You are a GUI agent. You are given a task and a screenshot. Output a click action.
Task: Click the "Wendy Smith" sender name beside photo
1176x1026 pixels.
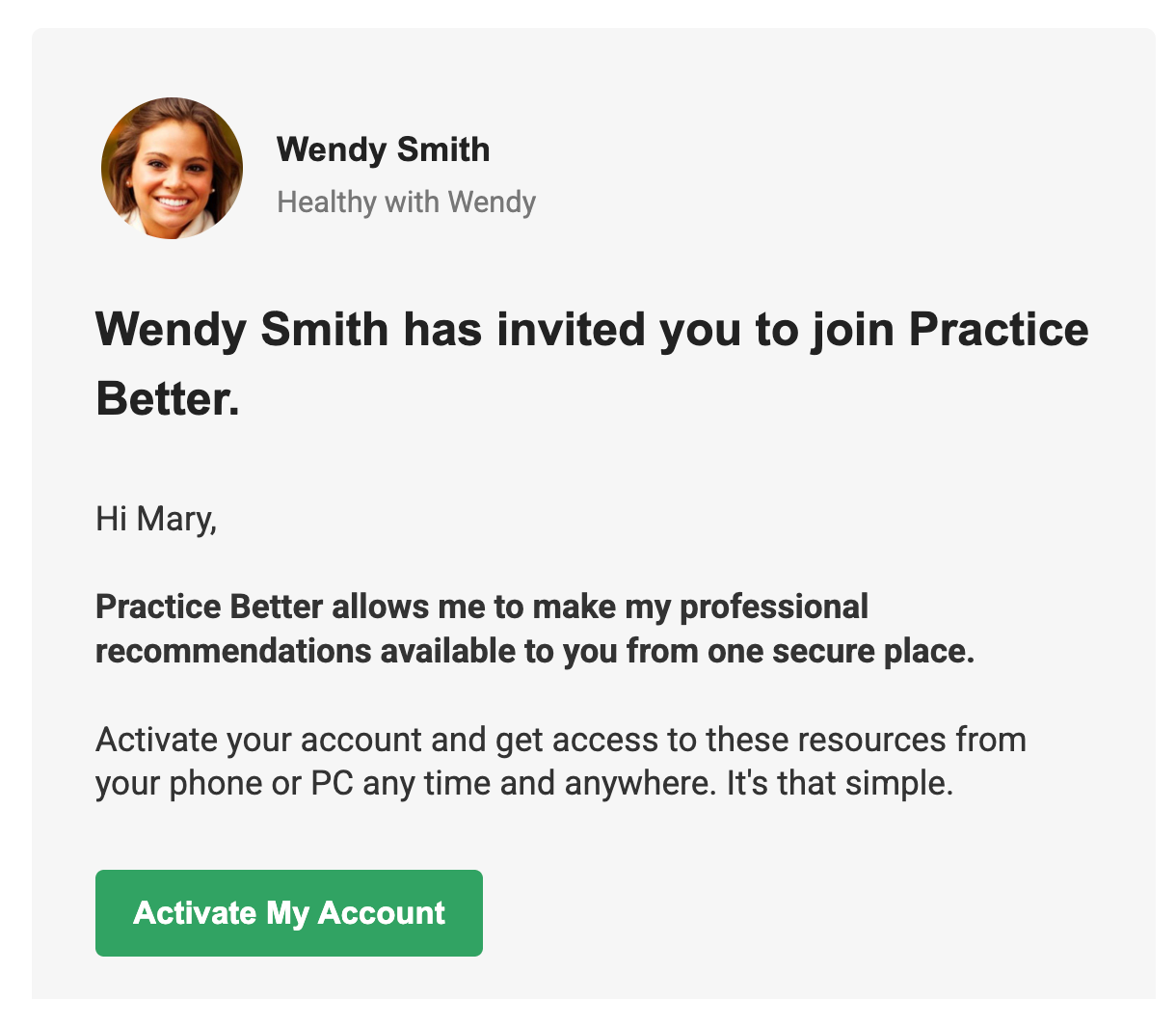click(383, 149)
